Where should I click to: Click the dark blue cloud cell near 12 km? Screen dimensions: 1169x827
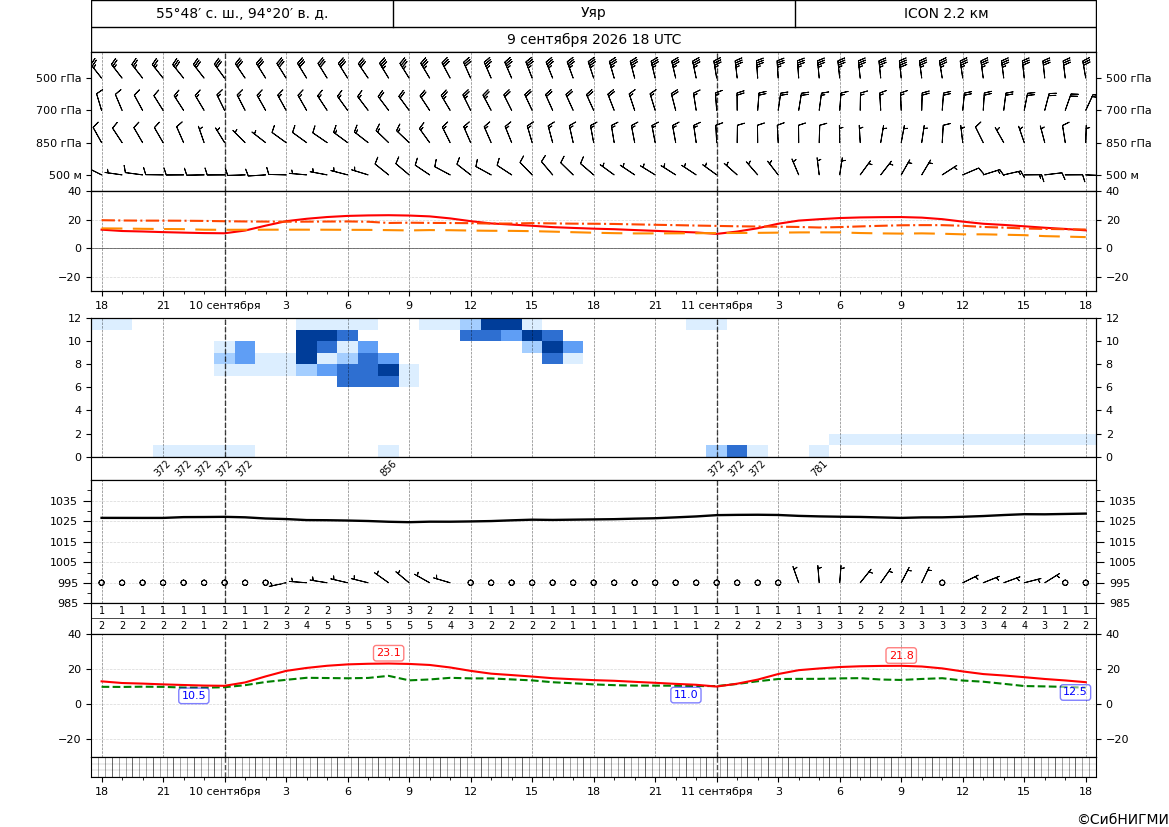pyautogui.click(x=501, y=324)
